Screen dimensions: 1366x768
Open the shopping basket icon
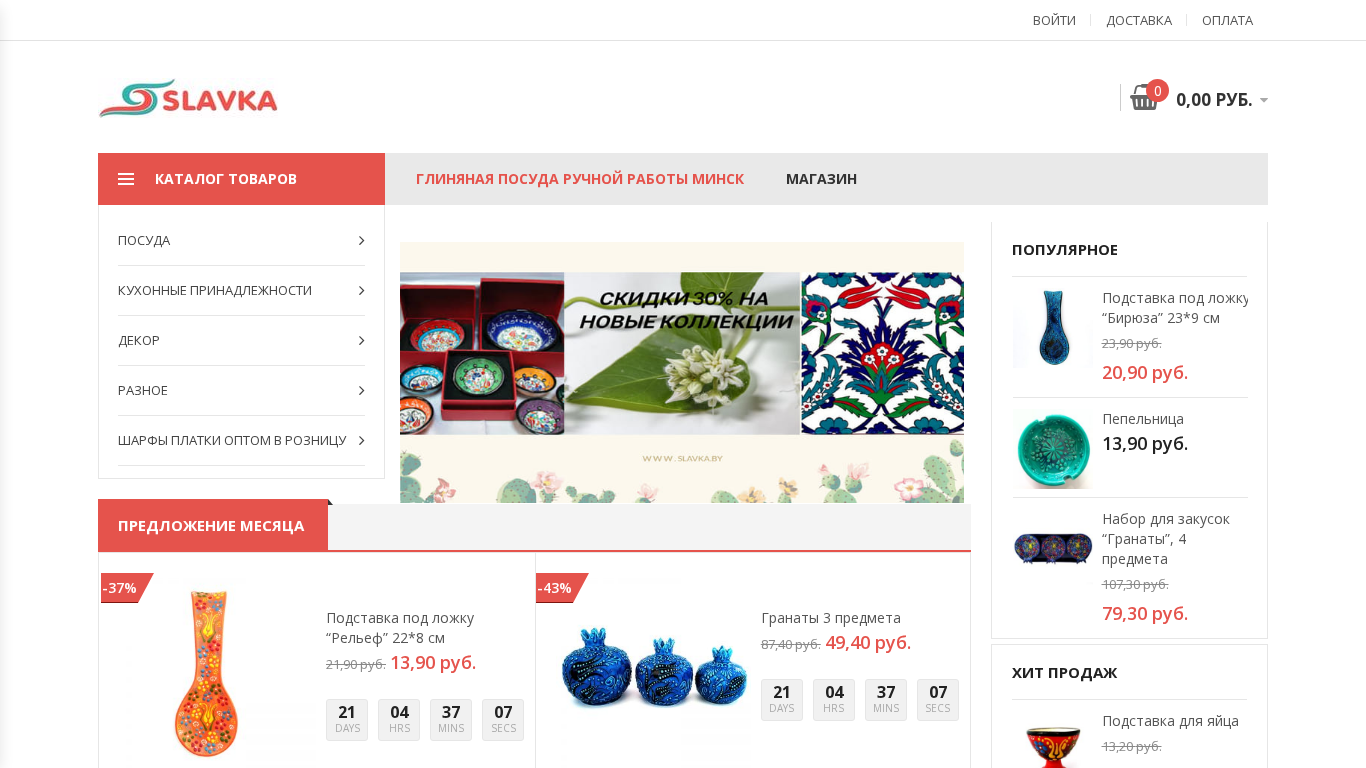(1144, 98)
